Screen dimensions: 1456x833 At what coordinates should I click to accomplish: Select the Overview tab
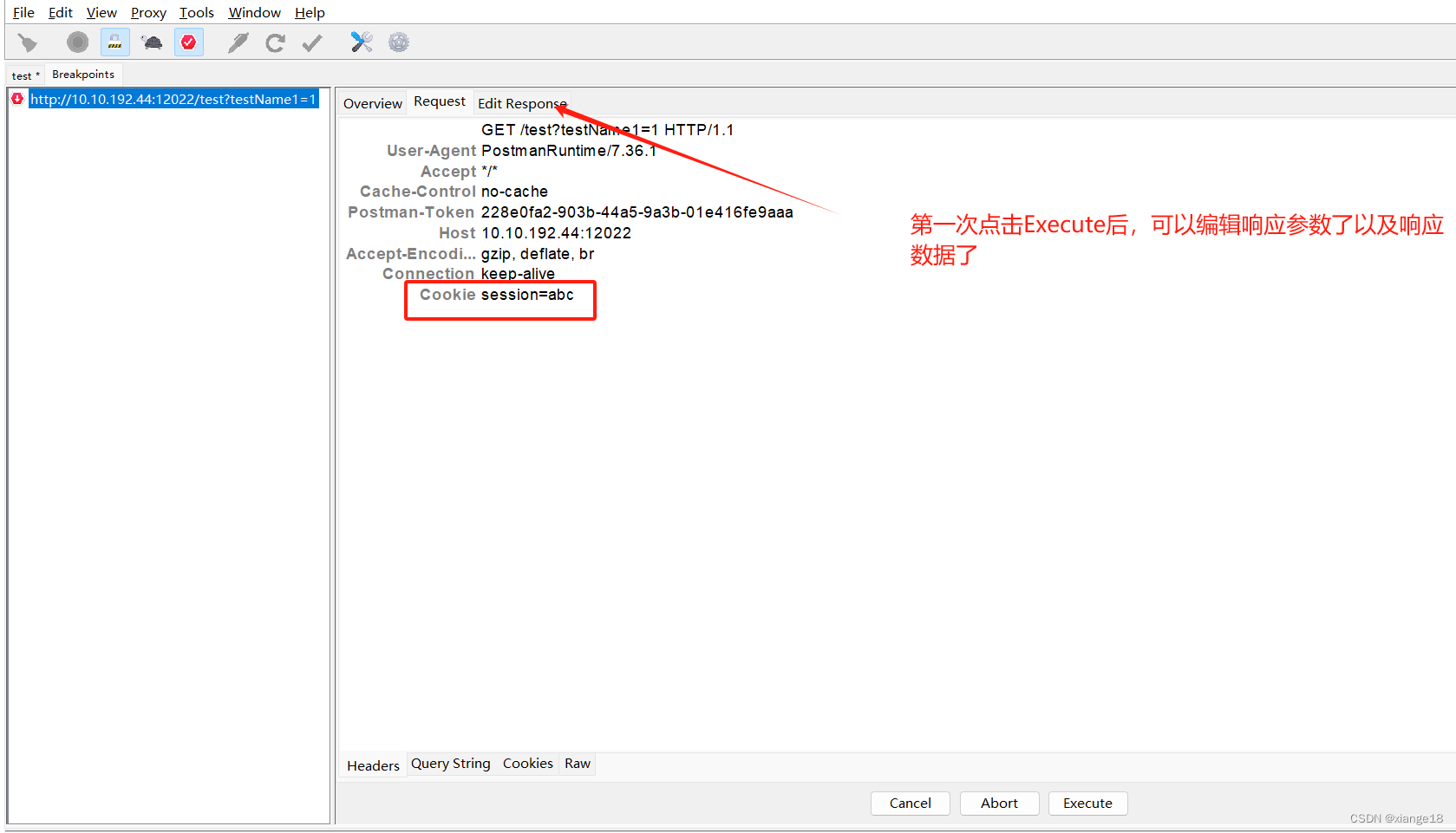coord(373,103)
